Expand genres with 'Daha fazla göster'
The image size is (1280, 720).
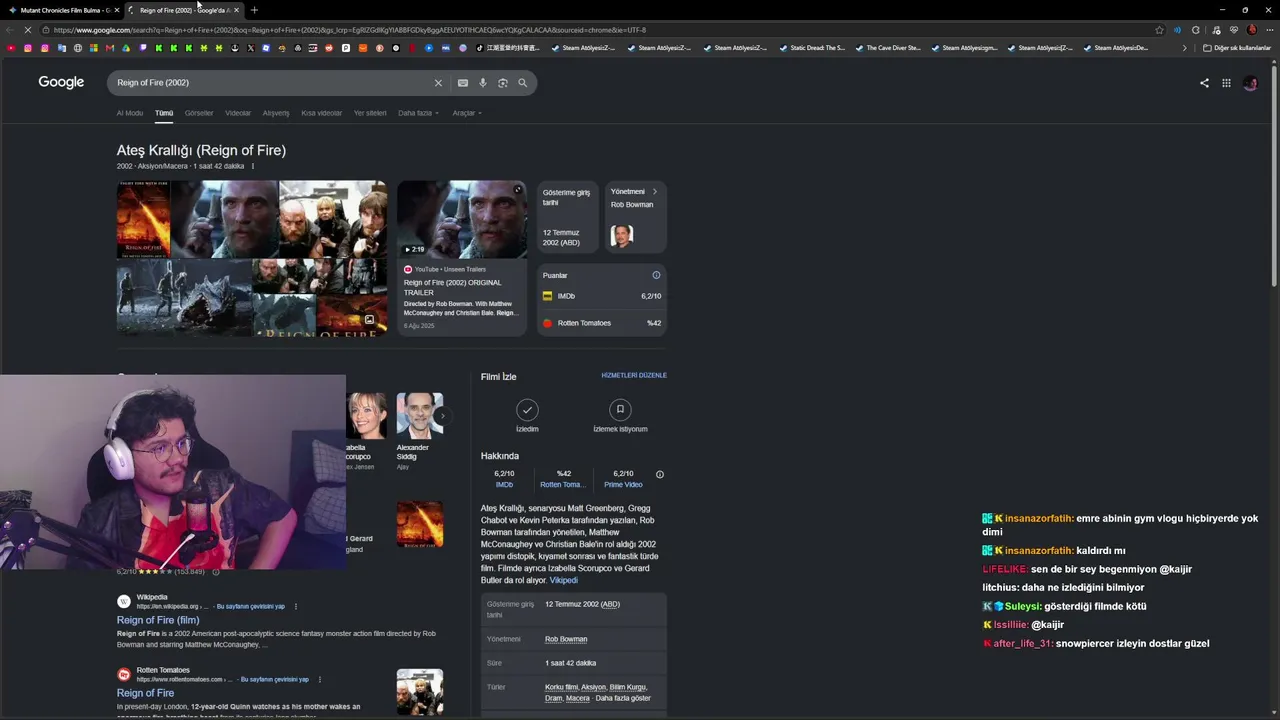pyautogui.click(x=623, y=698)
